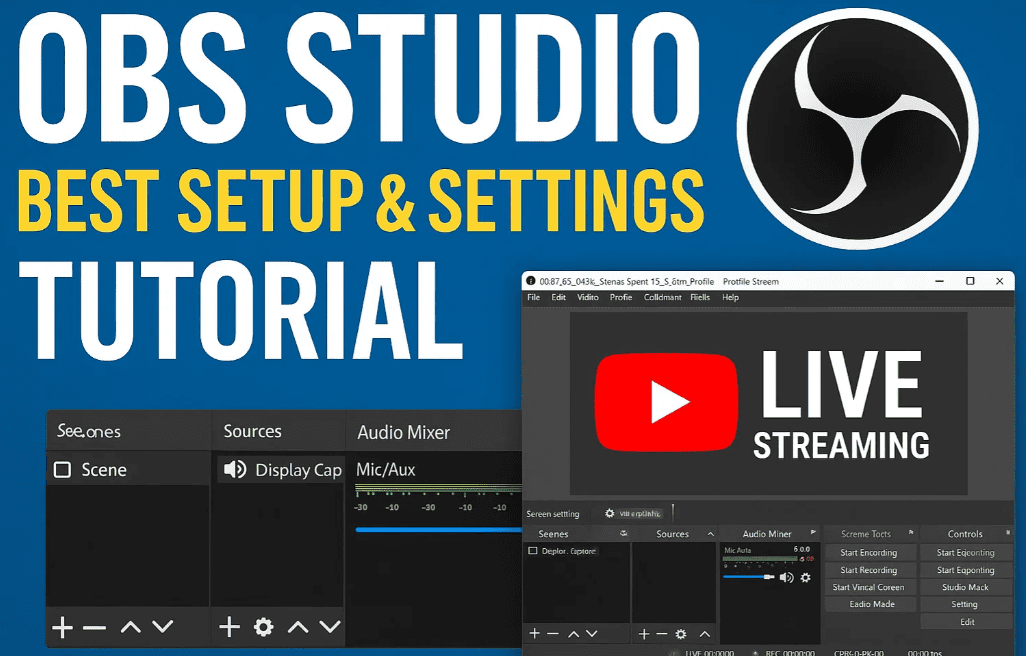Open the Profile menu
This screenshot has width=1026, height=656.
(621, 297)
